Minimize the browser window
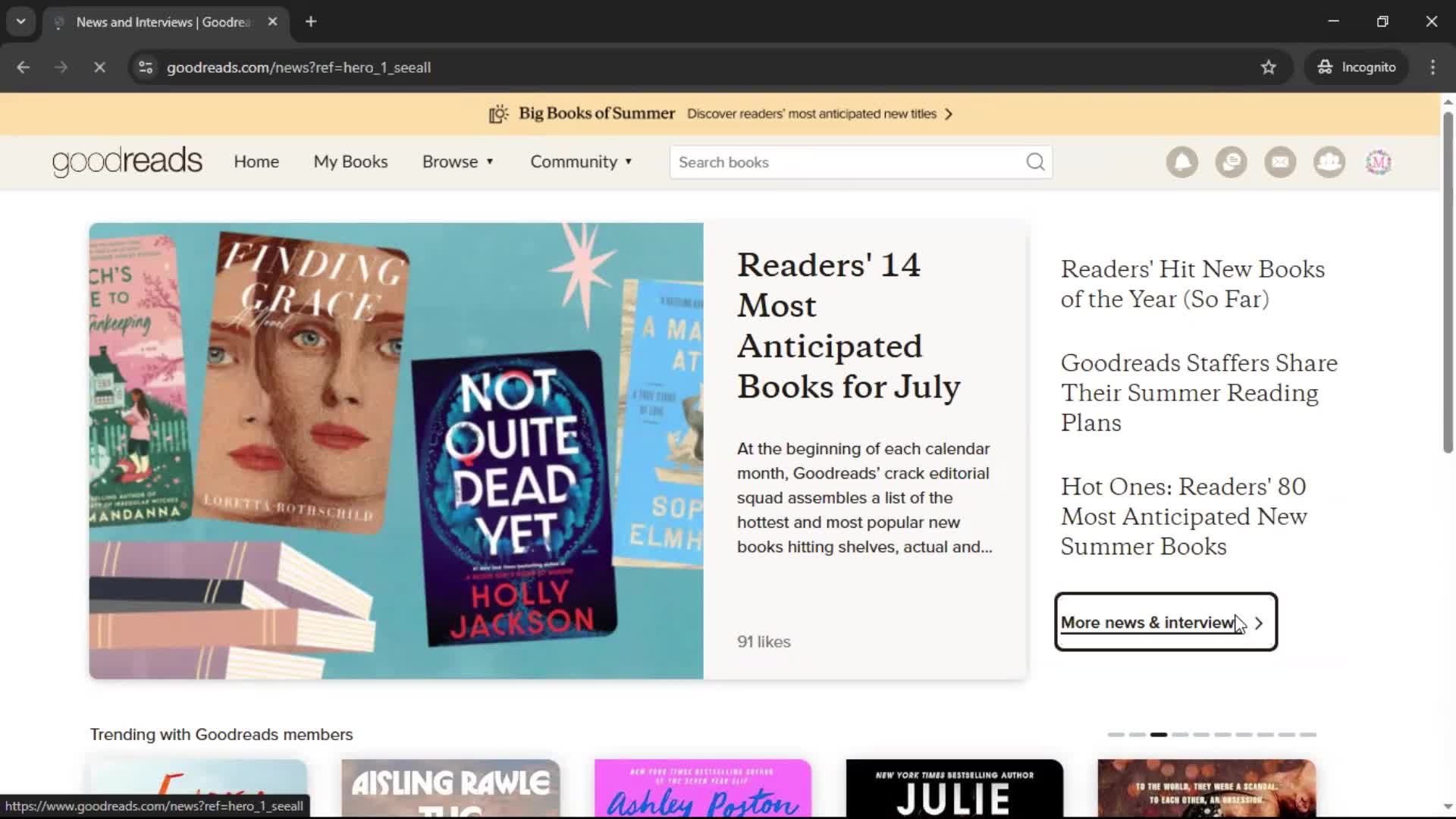This screenshot has height=819, width=1456. click(x=1333, y=22)
